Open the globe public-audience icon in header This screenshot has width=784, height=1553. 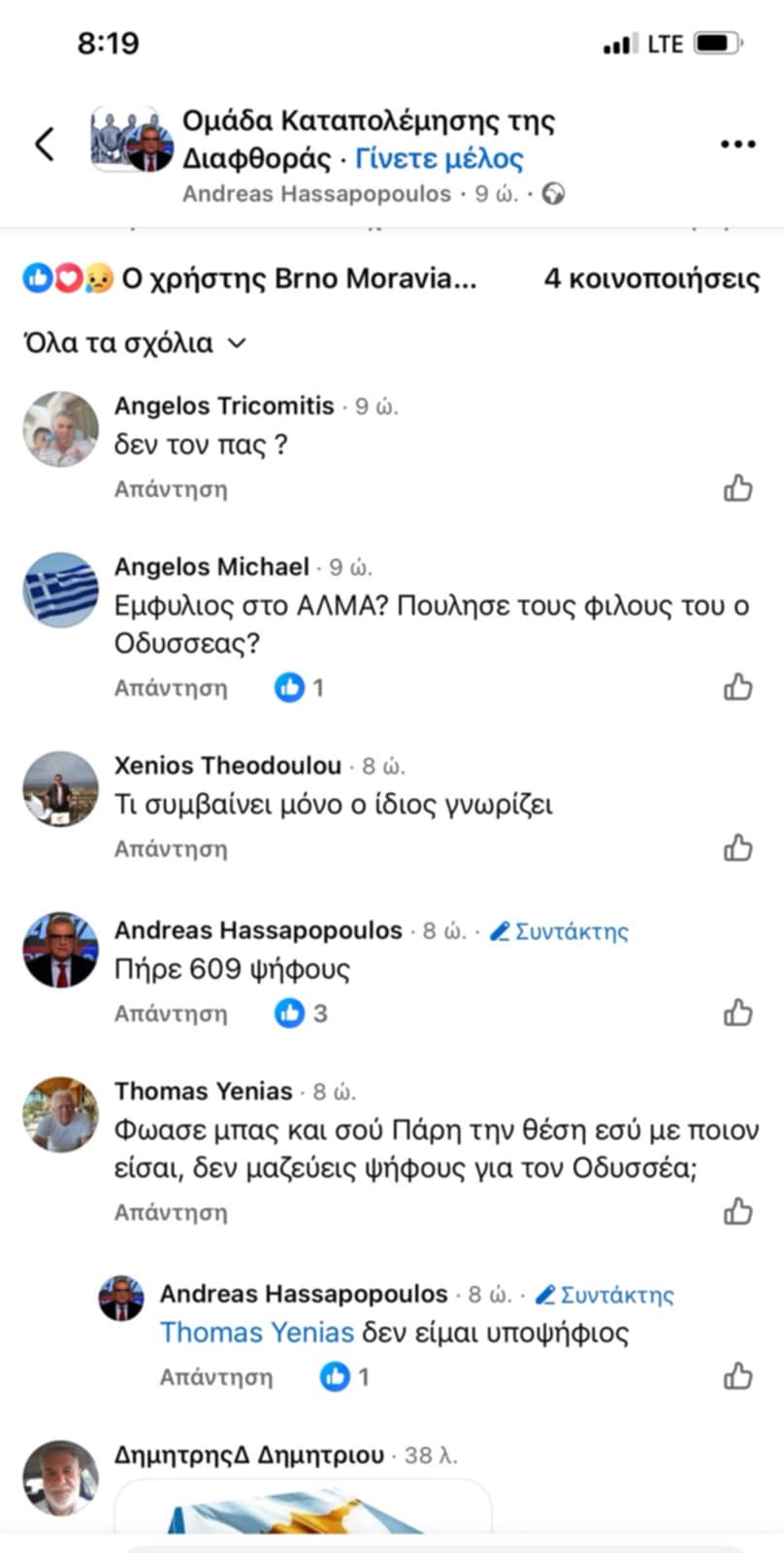[554, 194]
